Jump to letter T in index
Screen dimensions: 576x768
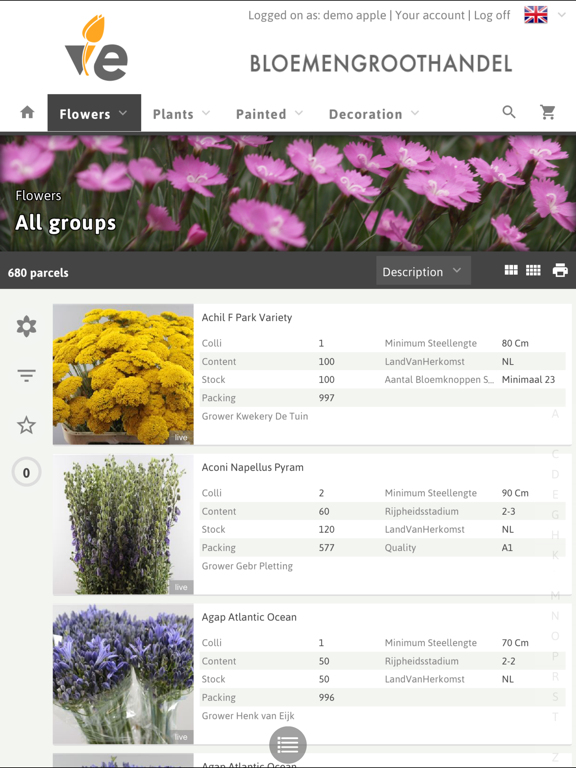[555, 717]
